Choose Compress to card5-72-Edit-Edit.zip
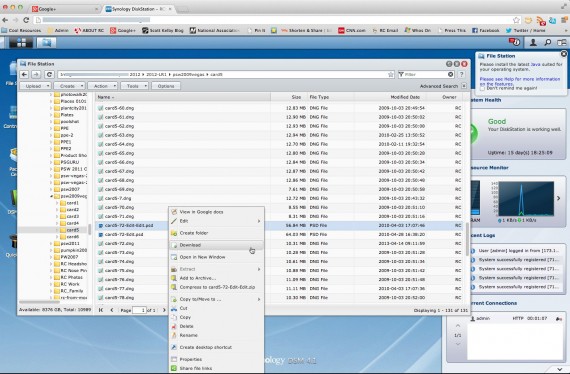Viewport: 570px width, 374px height. pos(217,287)
